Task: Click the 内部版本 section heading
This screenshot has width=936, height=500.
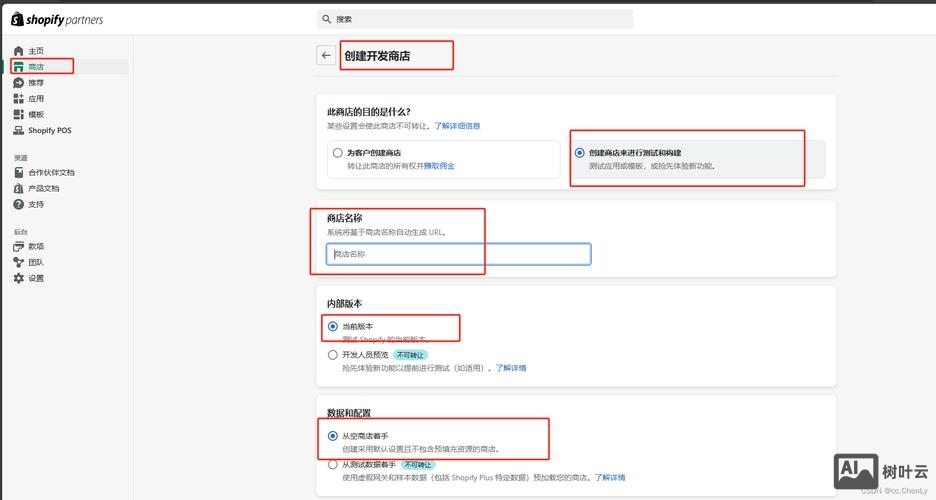Action: click(344, 304)
